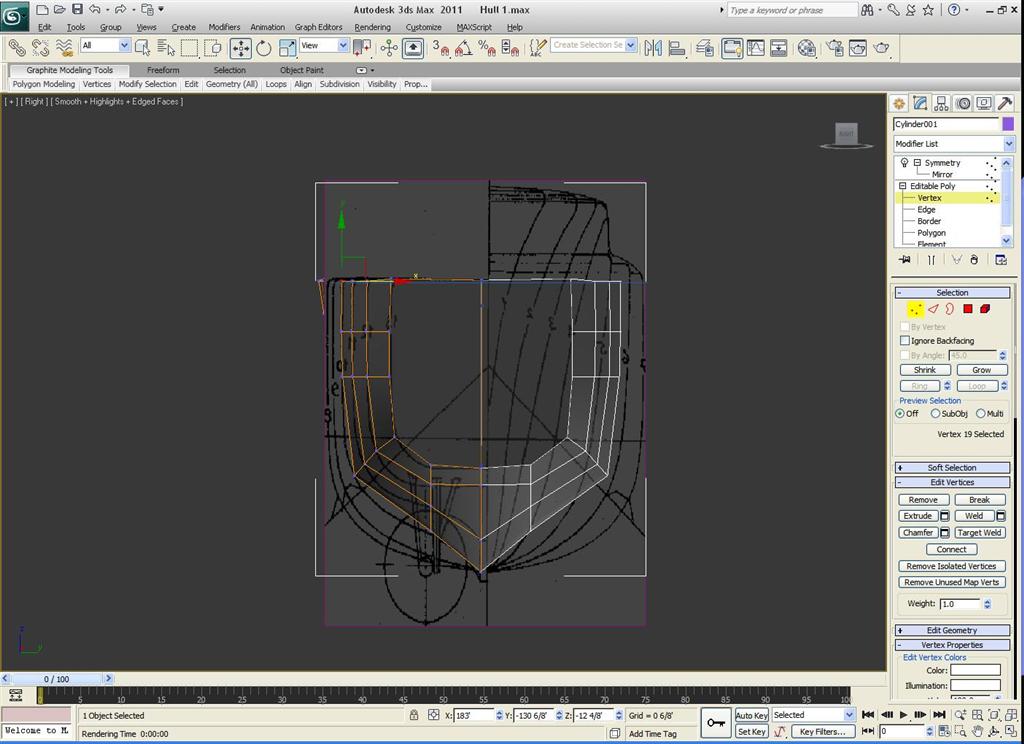Activate the Select and Rotate tool
1024x744 pixels.
[264, 48]
